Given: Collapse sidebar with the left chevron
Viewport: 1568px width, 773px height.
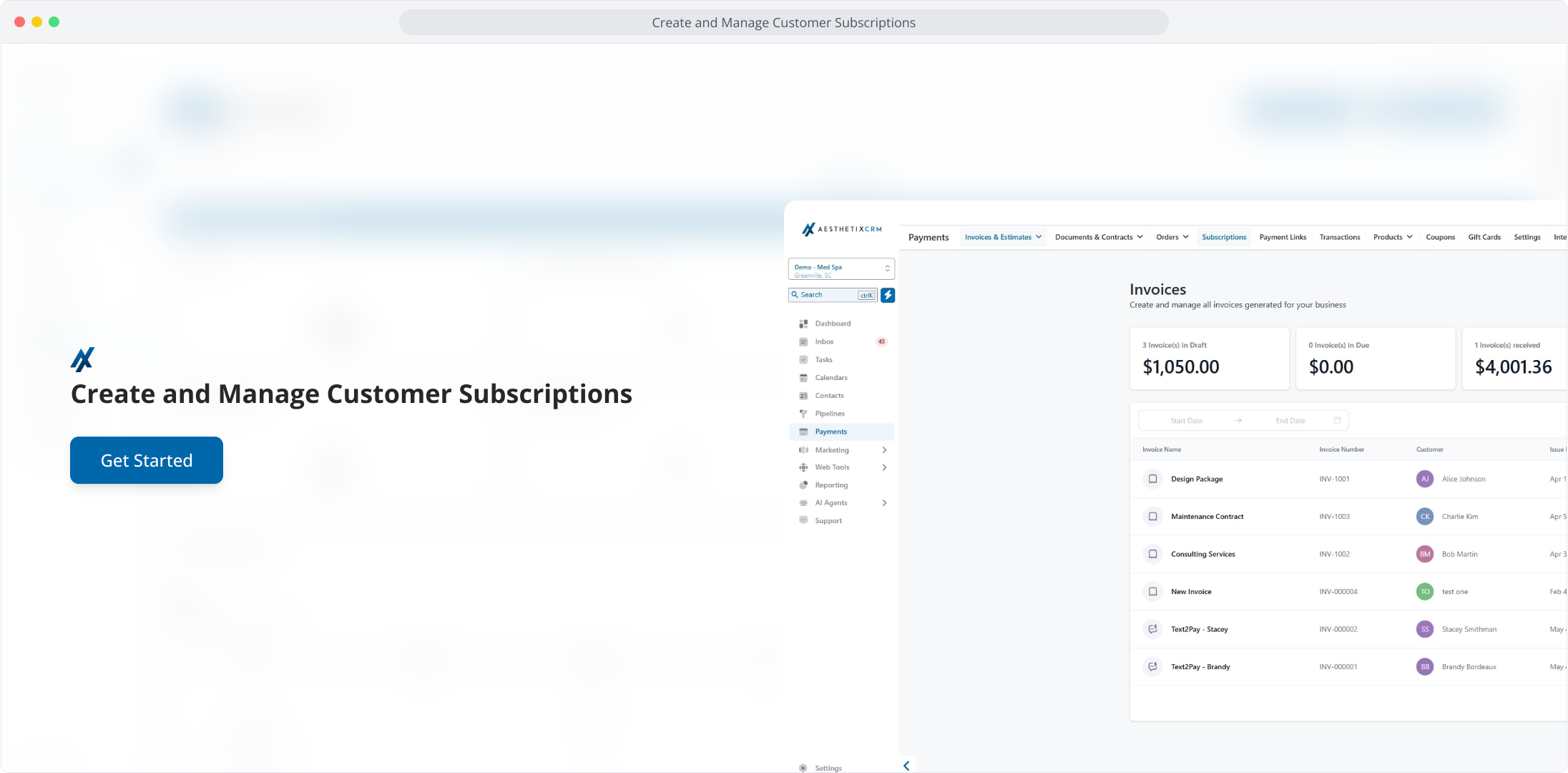Looking at the screenshot, I should [x=906, y=766].
